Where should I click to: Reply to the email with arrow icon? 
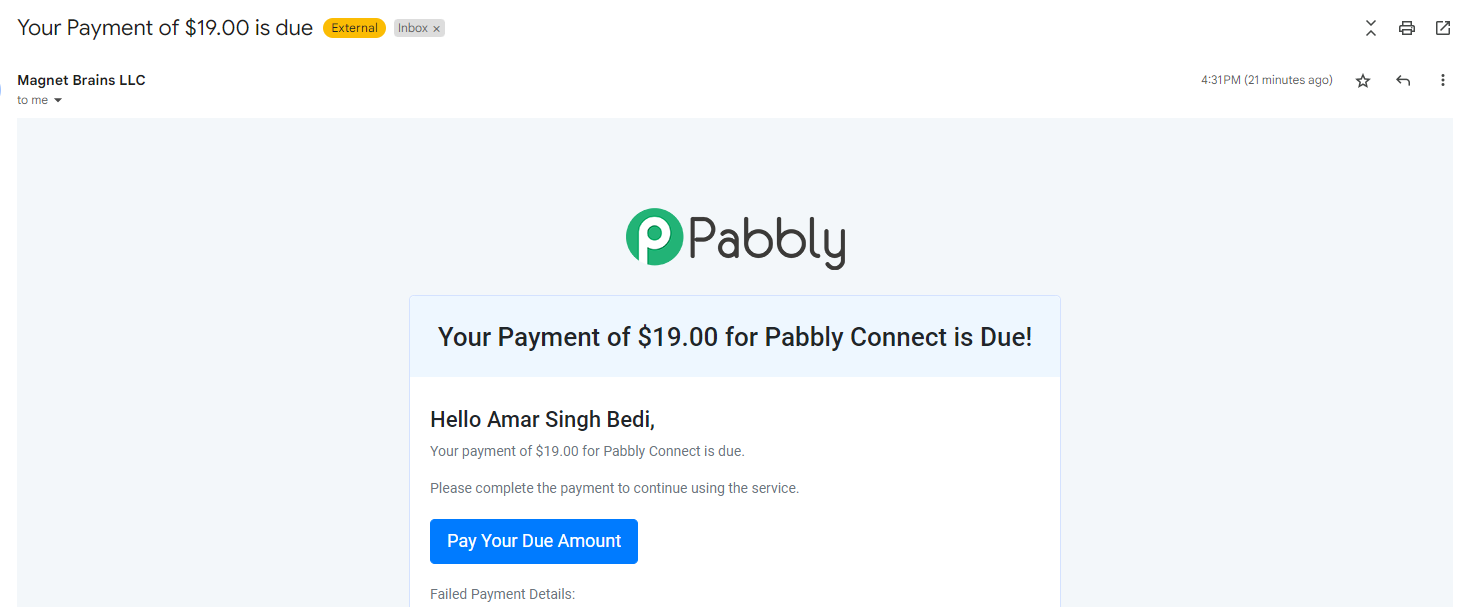click(x=1403, y=81)
